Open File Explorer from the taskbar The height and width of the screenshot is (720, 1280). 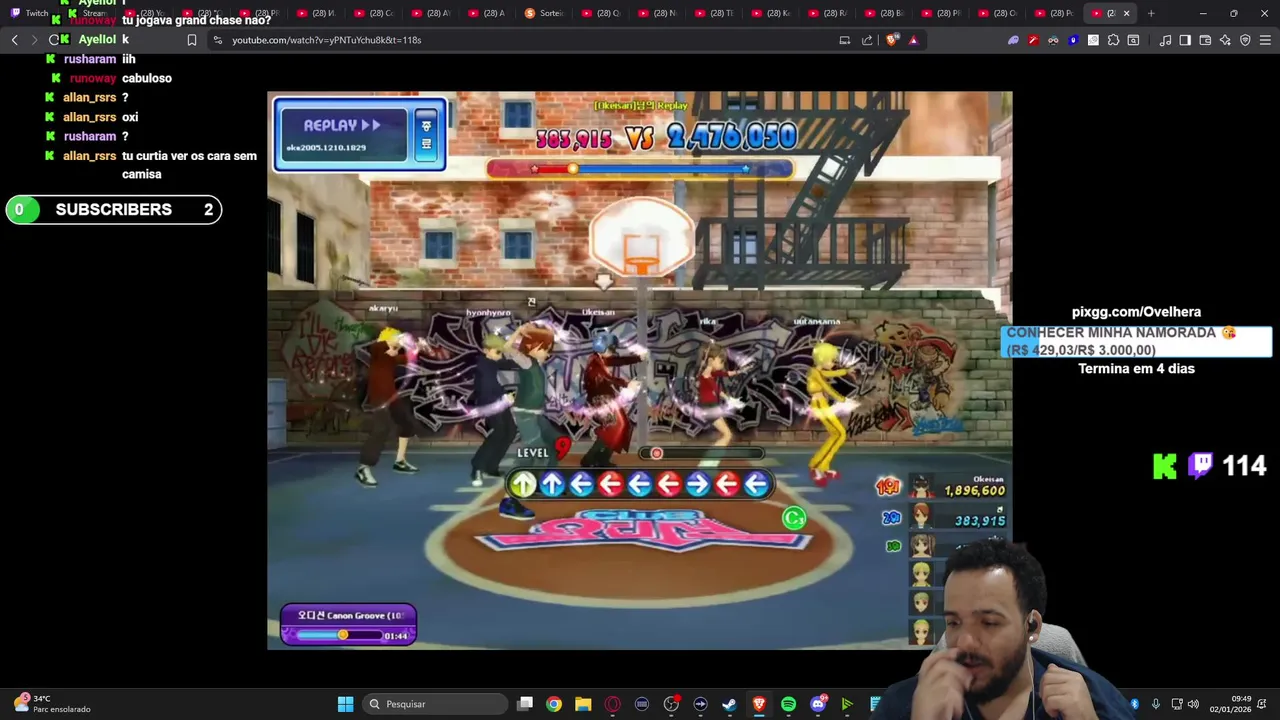pyautogui.click(x=583, y=704)
